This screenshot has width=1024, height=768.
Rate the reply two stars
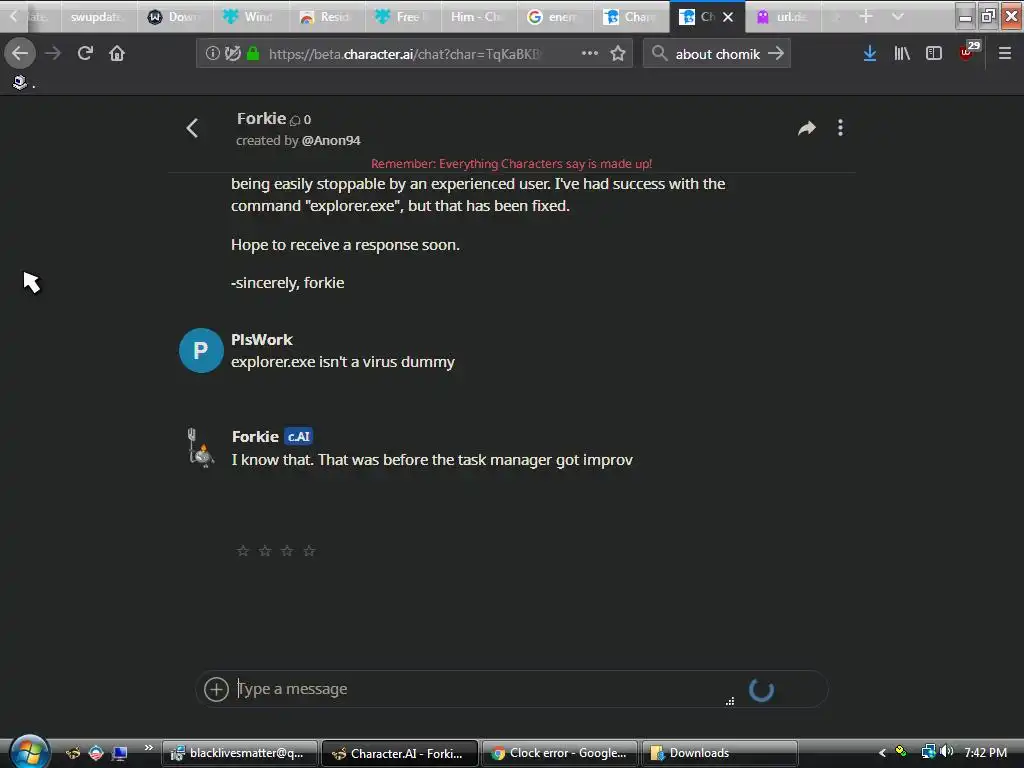coord(265,551)
